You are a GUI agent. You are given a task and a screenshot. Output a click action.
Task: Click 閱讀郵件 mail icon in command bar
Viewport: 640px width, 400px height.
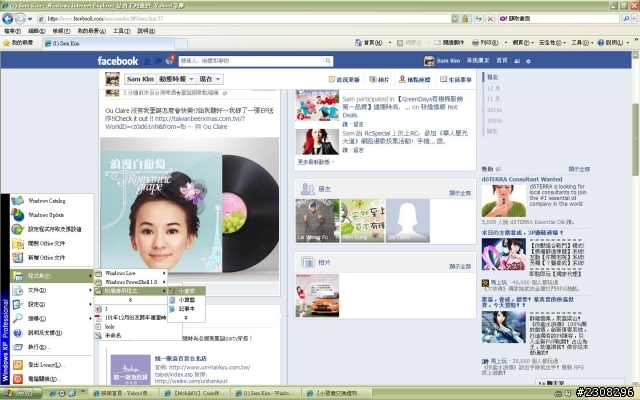(438, 42)
